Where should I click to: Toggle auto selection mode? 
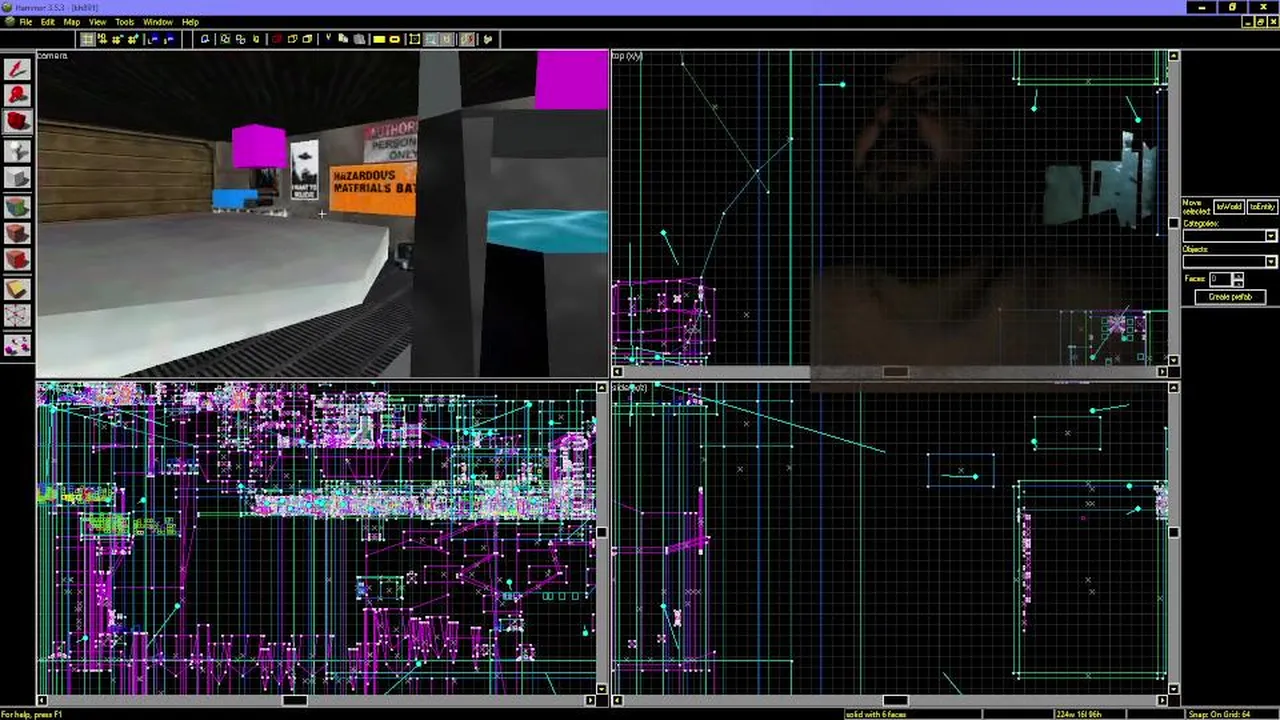[430, 39]
